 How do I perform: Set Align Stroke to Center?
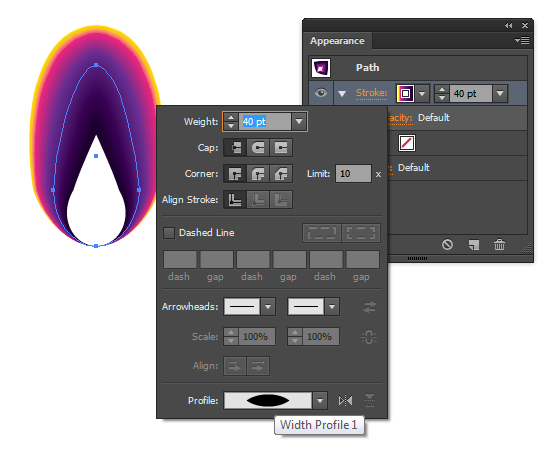click(235, 200)
